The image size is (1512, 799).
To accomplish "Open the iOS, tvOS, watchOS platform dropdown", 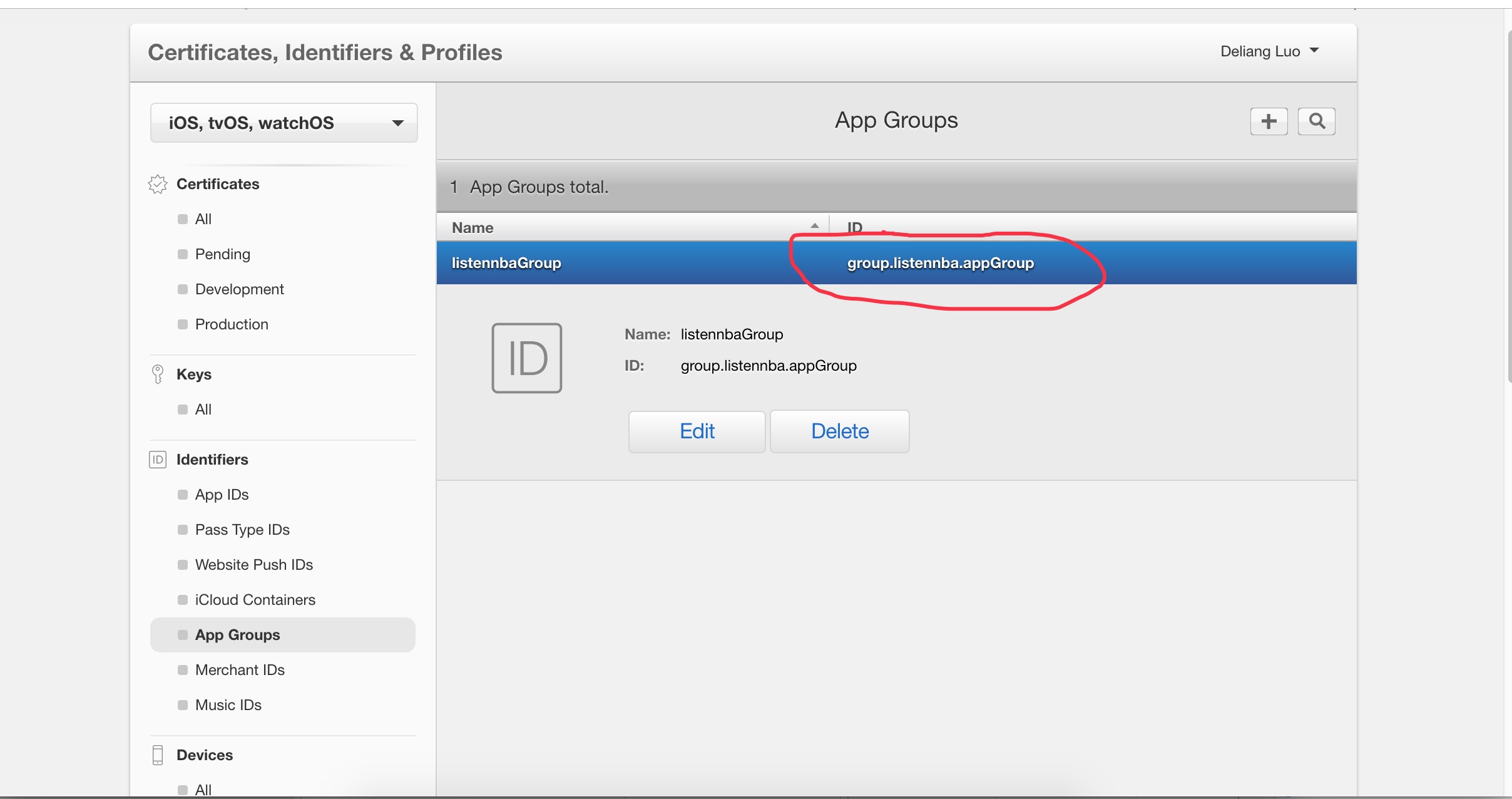I will tap(283, 123).
